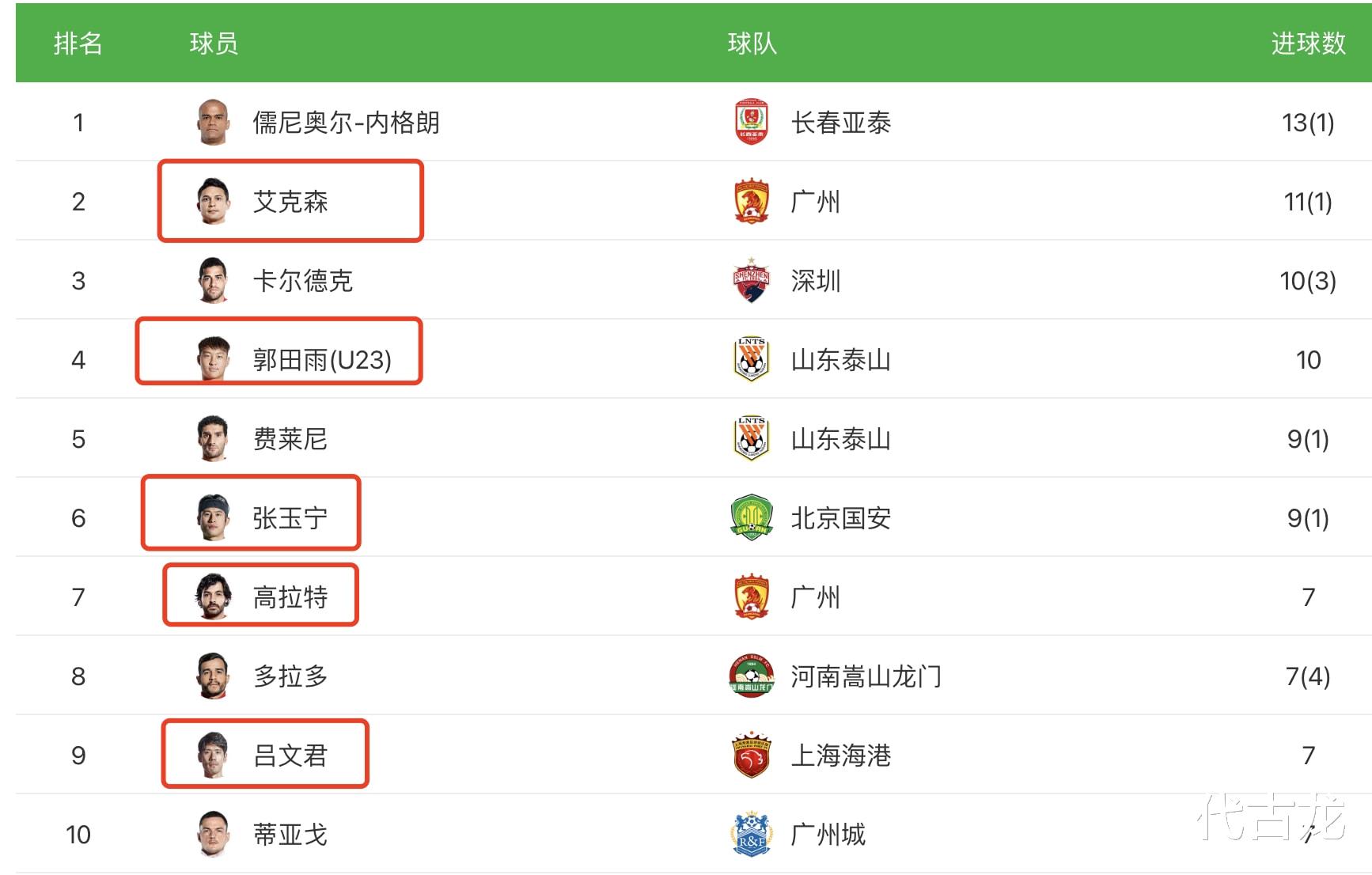
Task: Click the 长春亚泰 team crest icon
Action: [x=751, y=123]
